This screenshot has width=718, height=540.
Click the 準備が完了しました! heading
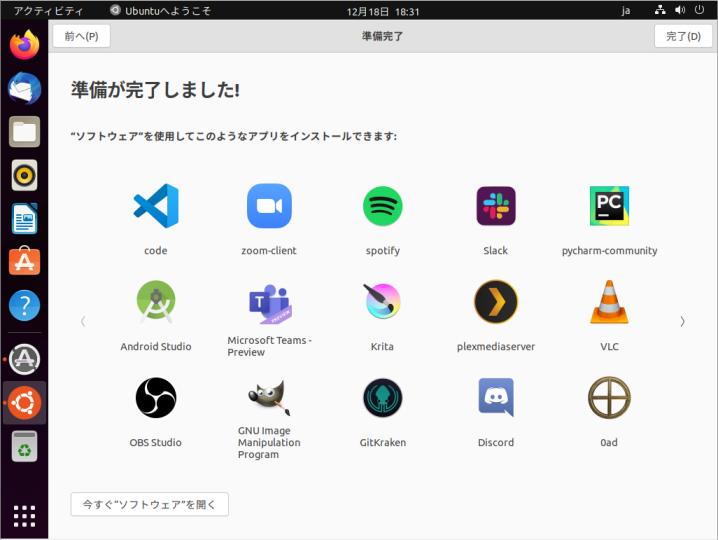(x=155, y=90)
